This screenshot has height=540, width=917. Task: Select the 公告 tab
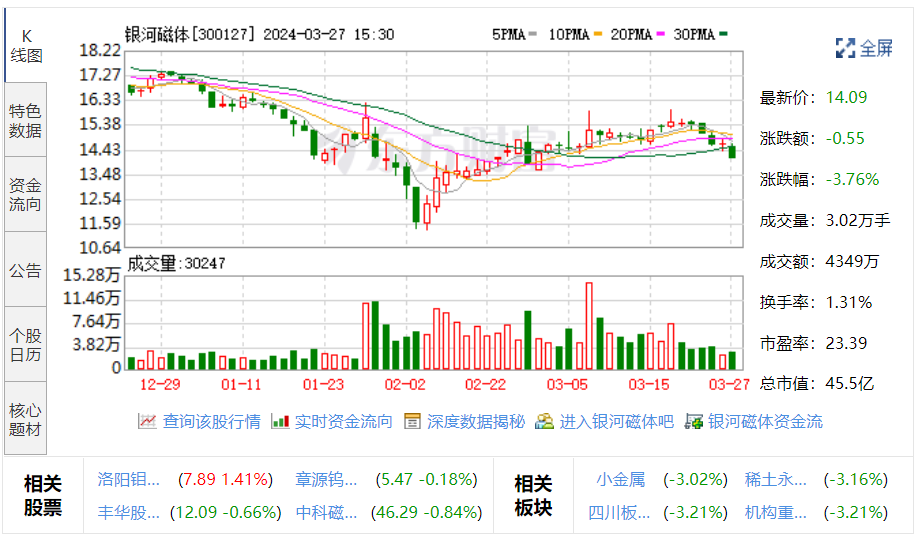click(x=26, y=270)
